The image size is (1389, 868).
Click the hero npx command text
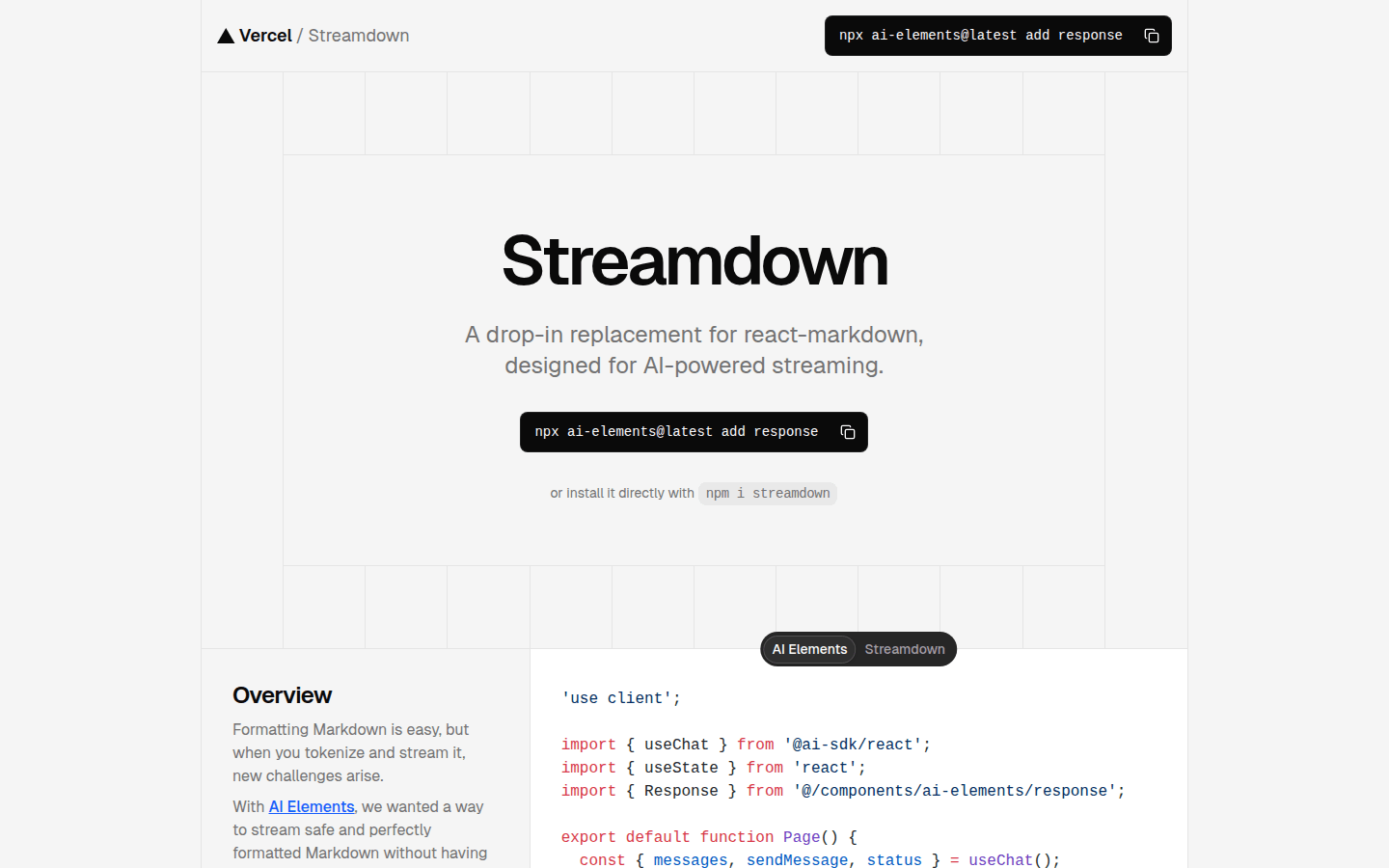[x=676, y=432]
